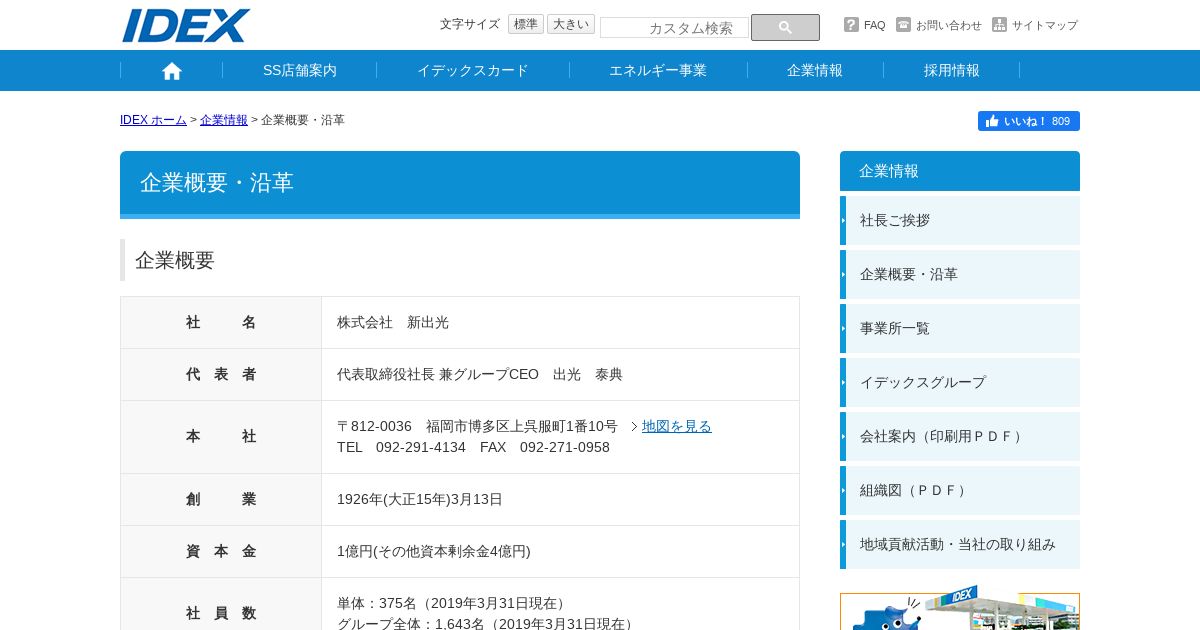This screenshot has height=630, width=1200.
Task: Click the 社名 row header
Action: pos(221,323)
